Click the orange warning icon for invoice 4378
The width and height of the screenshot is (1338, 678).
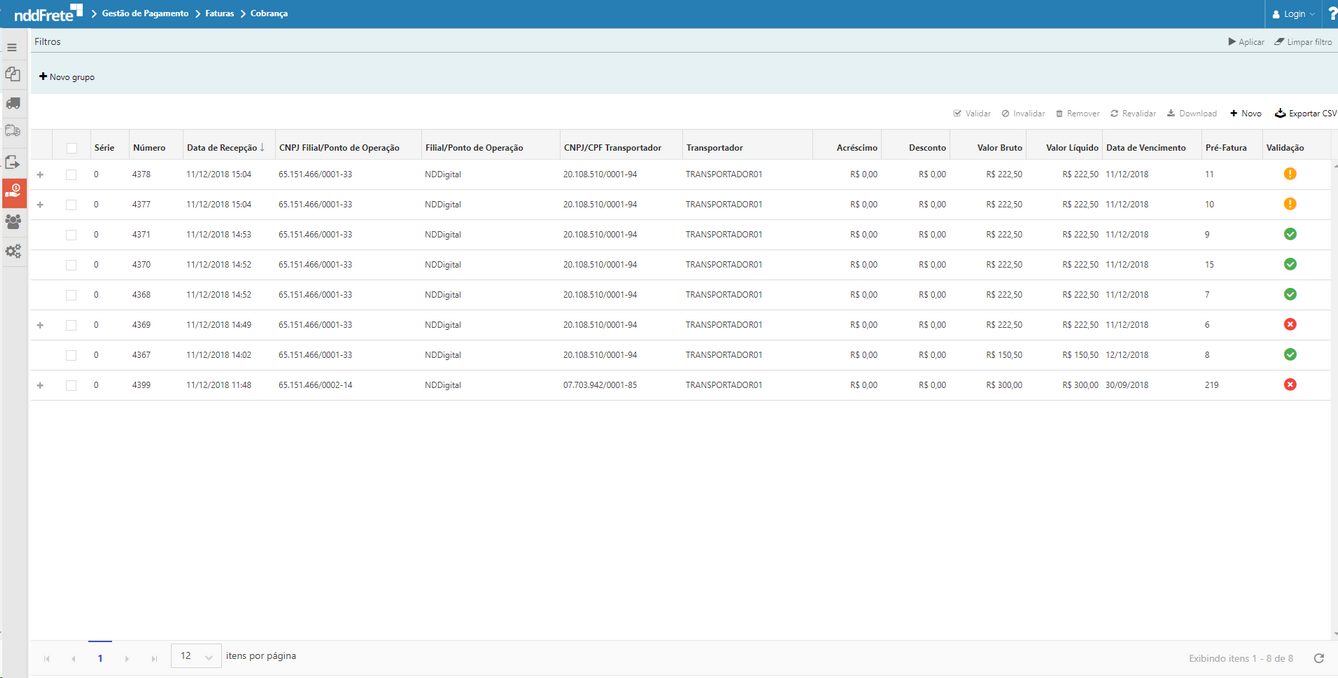point(1289,174)
